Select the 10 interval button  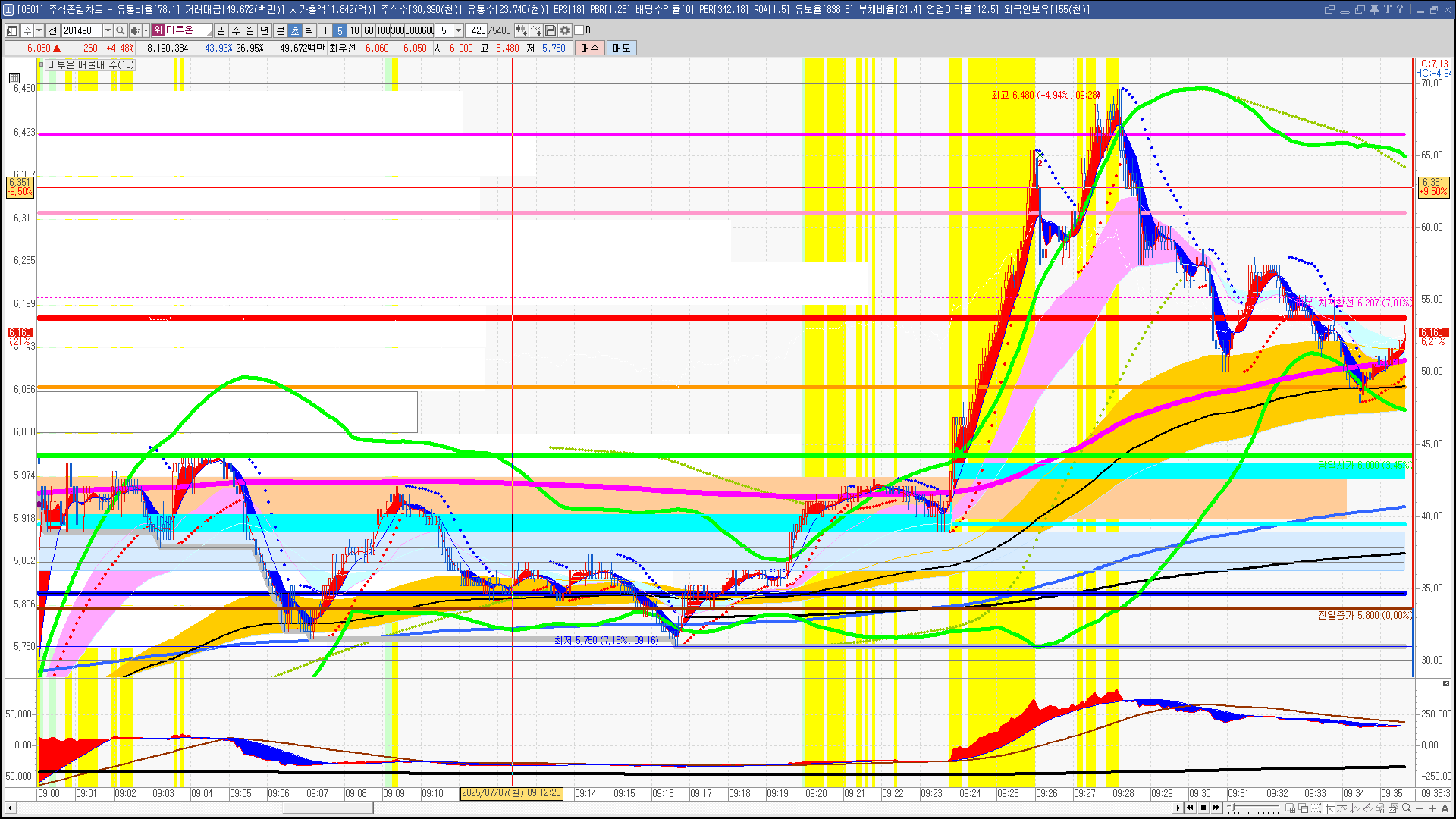click(354, 30)
